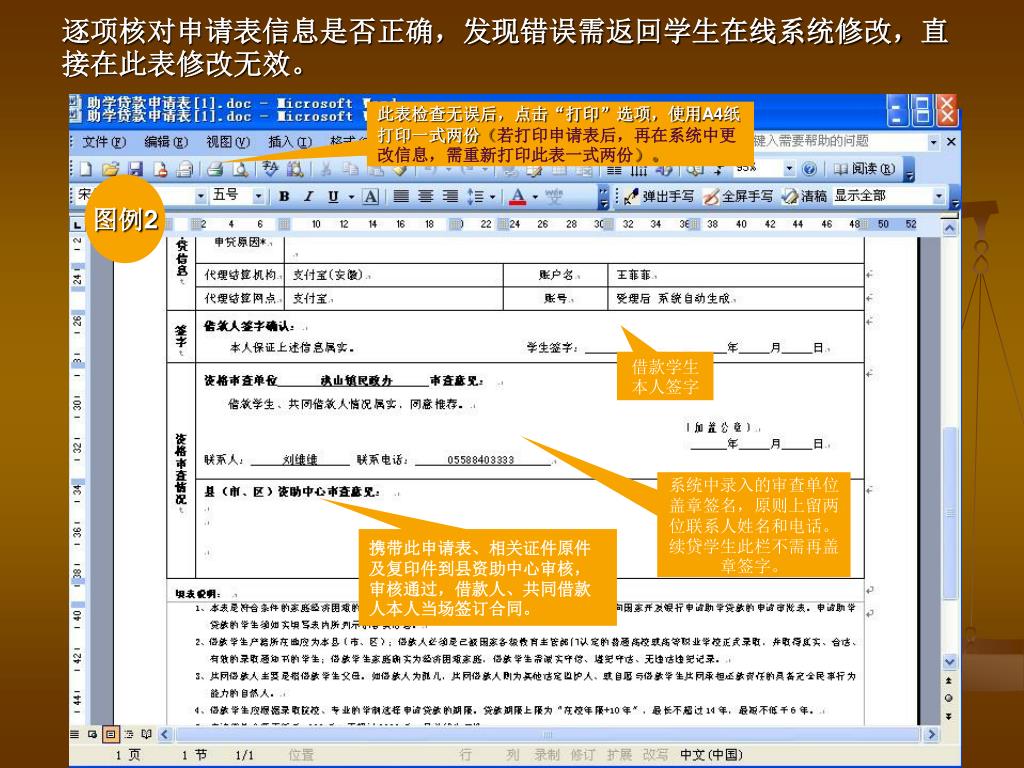This screenshot has height=768, width=1024.
Task: Click the phone number 05588403333 field
Action: [x=481, y=460]
